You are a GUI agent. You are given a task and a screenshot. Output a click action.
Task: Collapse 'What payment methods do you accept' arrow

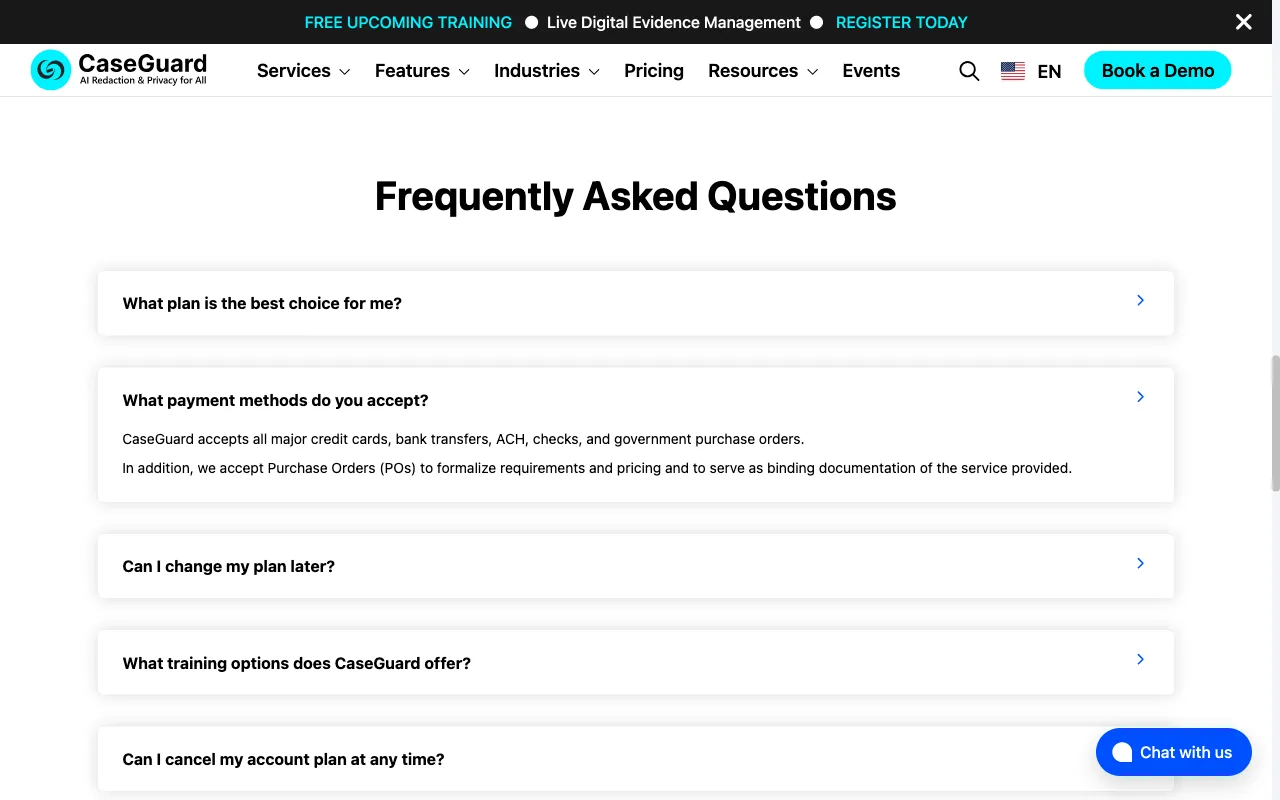(x=1140, y=397)
